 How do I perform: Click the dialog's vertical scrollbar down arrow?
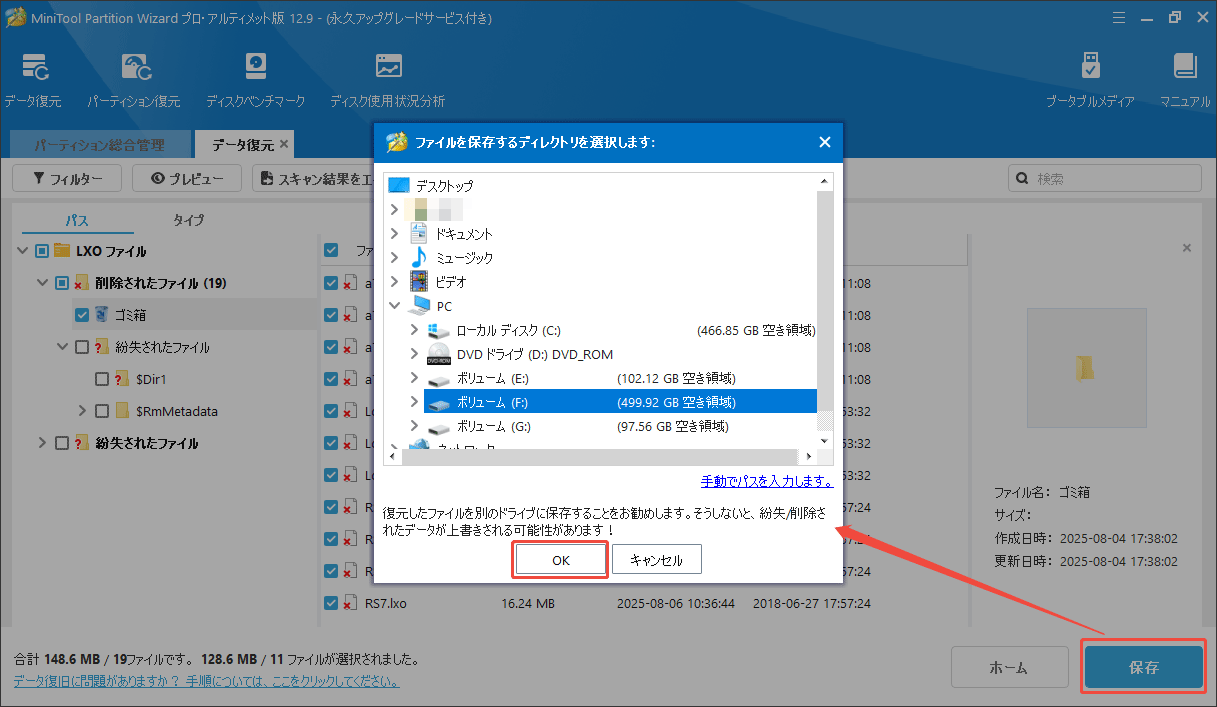click(825, 440)
